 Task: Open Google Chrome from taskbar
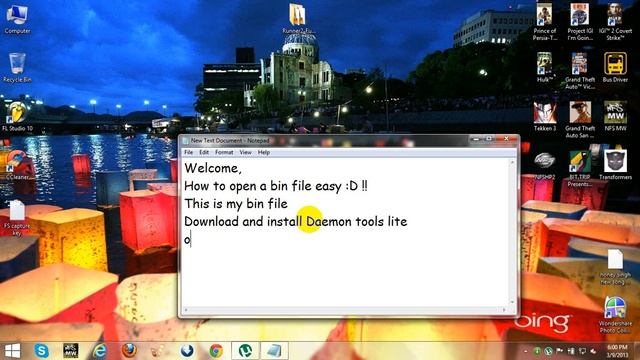click(x=216, y=351)
